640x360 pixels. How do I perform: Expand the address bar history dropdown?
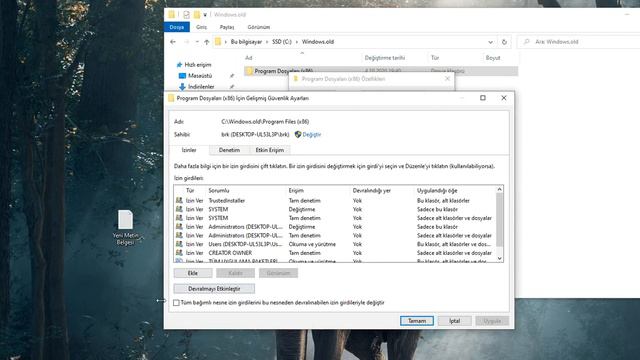click(x=490, y=42)
